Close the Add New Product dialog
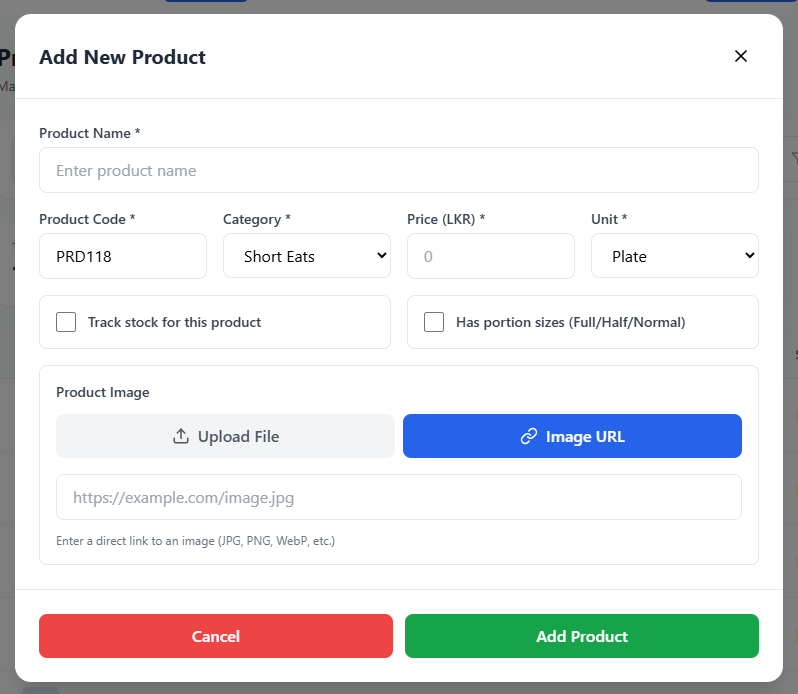Image resolution: width=798 pixels, height=694 pixels. pos(741,56)
